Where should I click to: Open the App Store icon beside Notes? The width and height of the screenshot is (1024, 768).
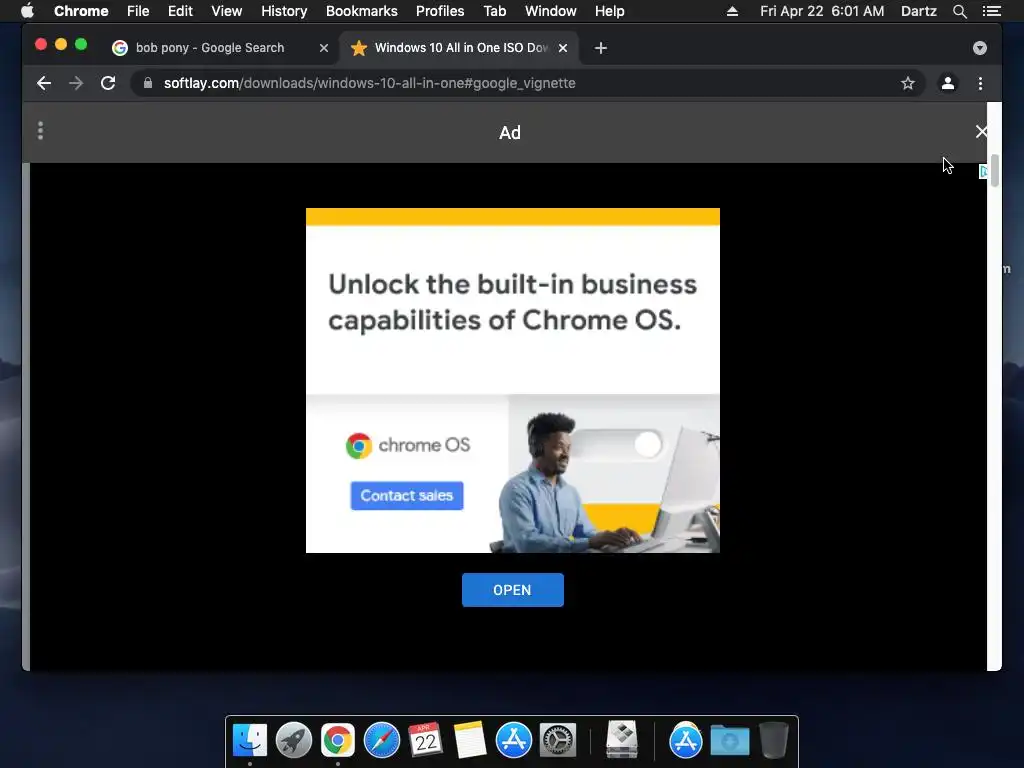pyautogui.click(x=513, y=740)
